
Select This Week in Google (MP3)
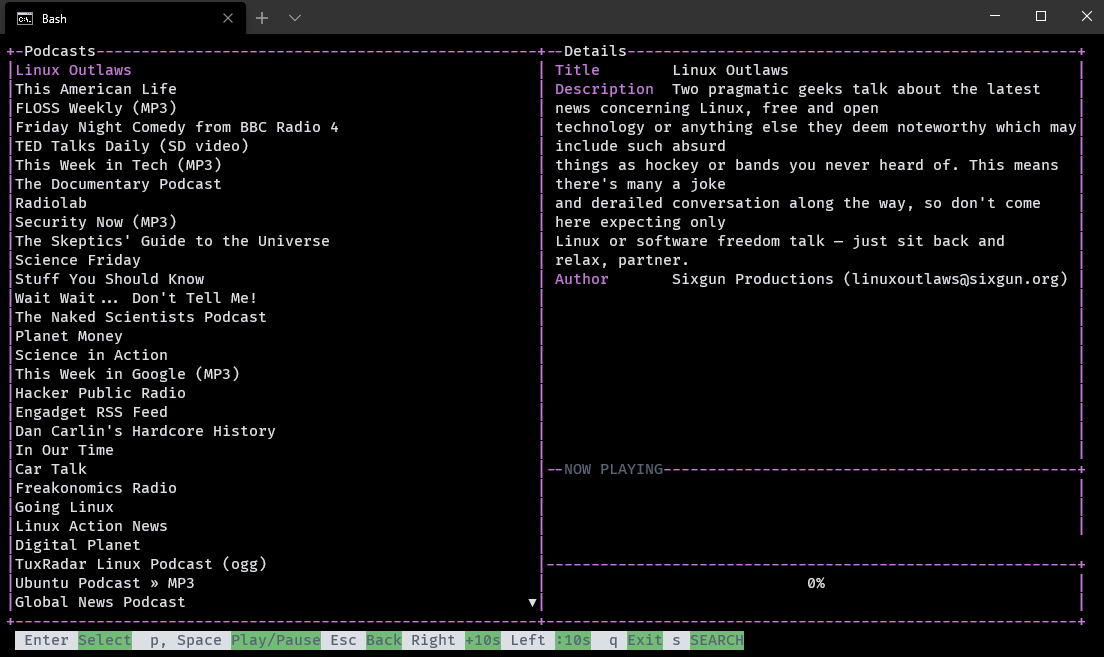127,374
